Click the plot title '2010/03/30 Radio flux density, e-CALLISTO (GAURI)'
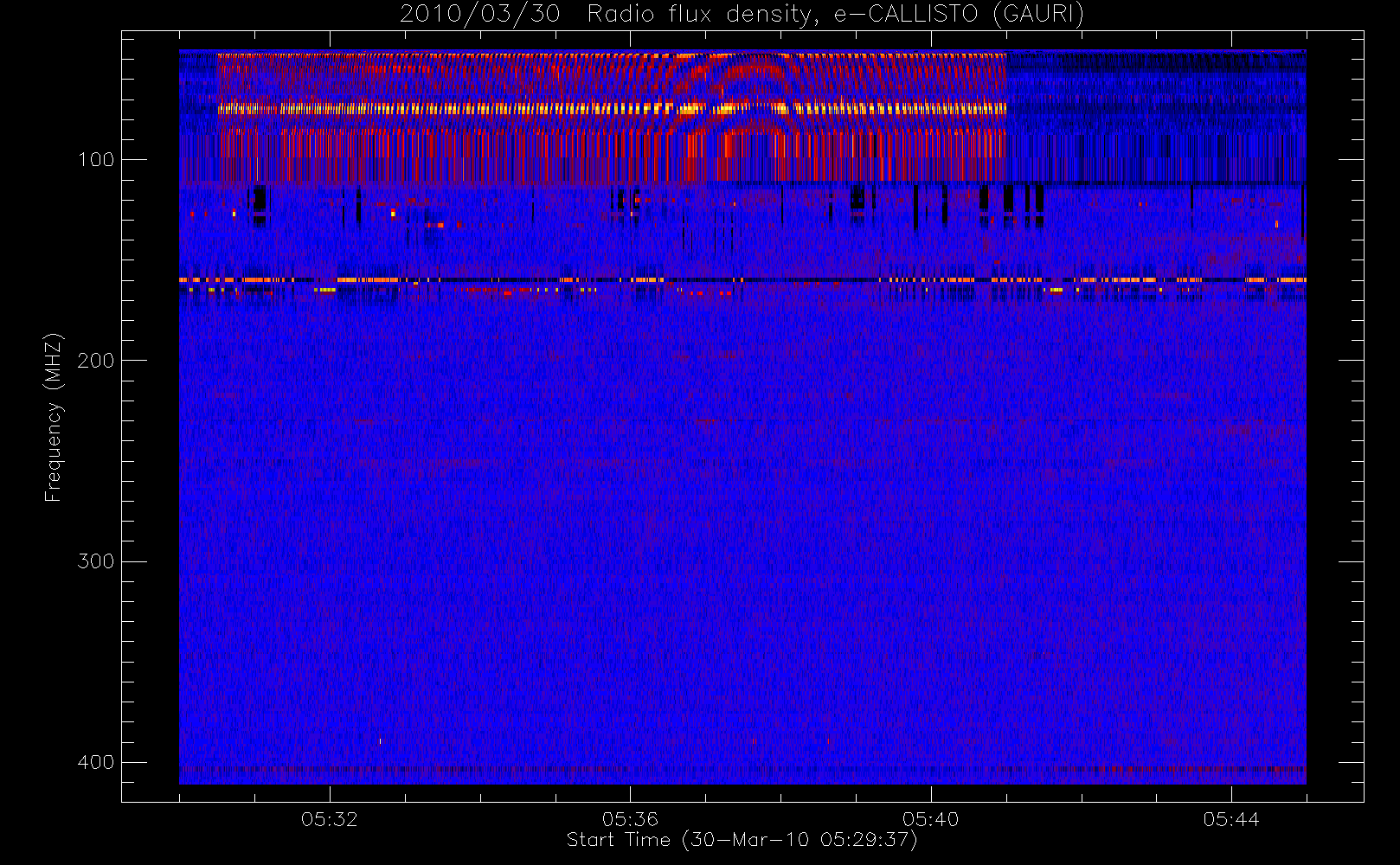This screenshot has height=865, width=1400. pos(742,15)
